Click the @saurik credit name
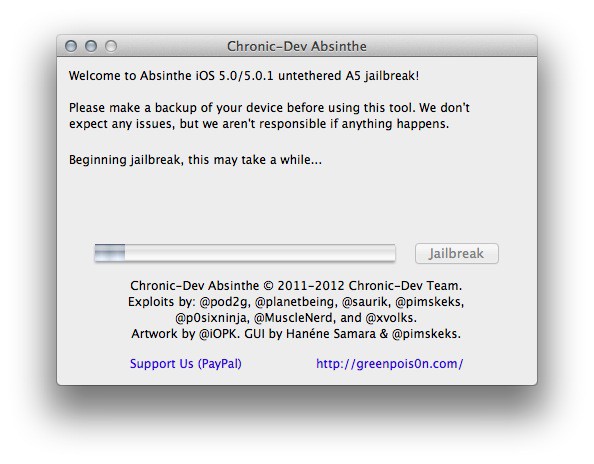The image size is (594, 464). tap(365, 302)
